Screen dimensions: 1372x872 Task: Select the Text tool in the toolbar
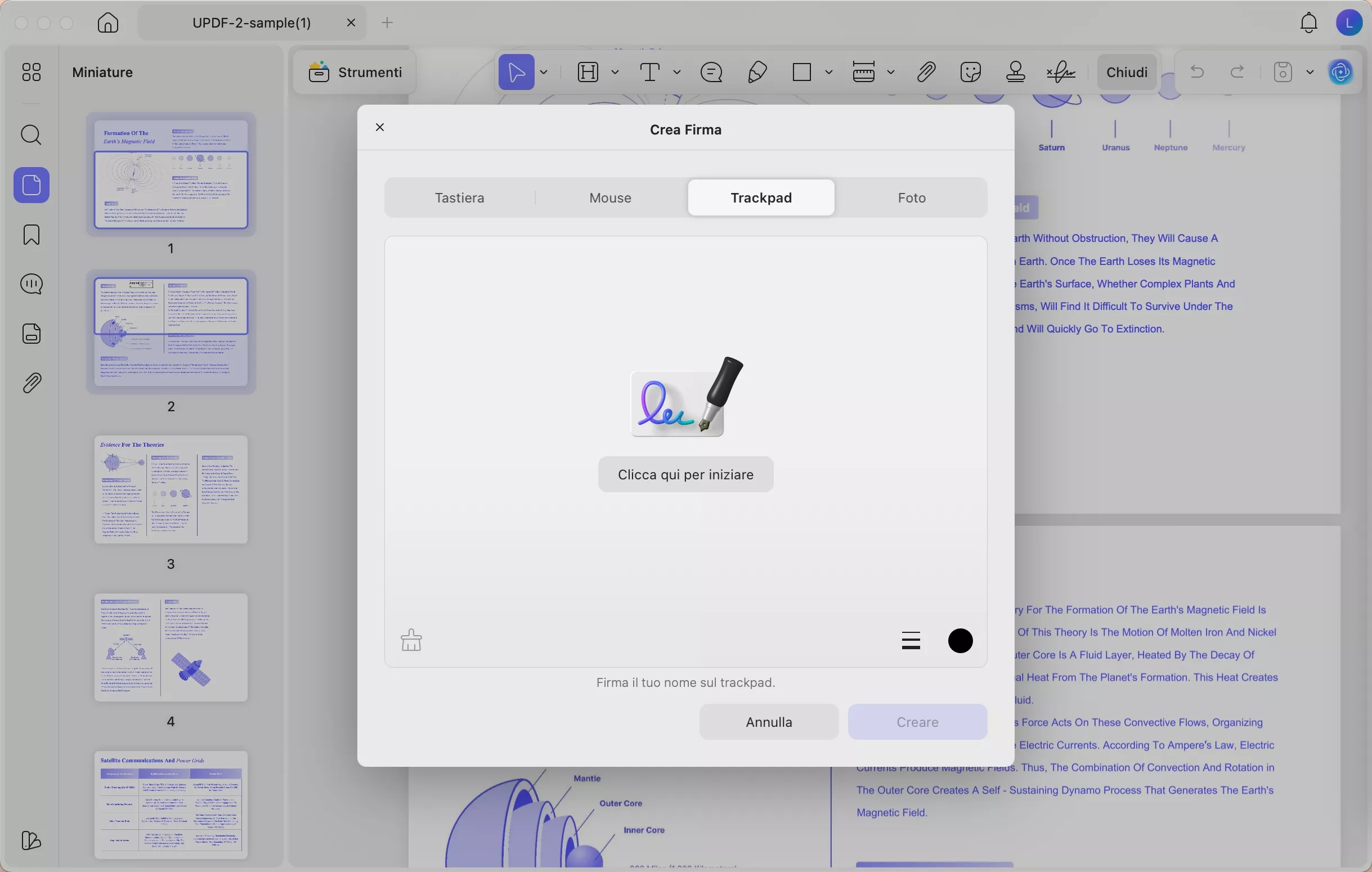[x=651, y=72]
